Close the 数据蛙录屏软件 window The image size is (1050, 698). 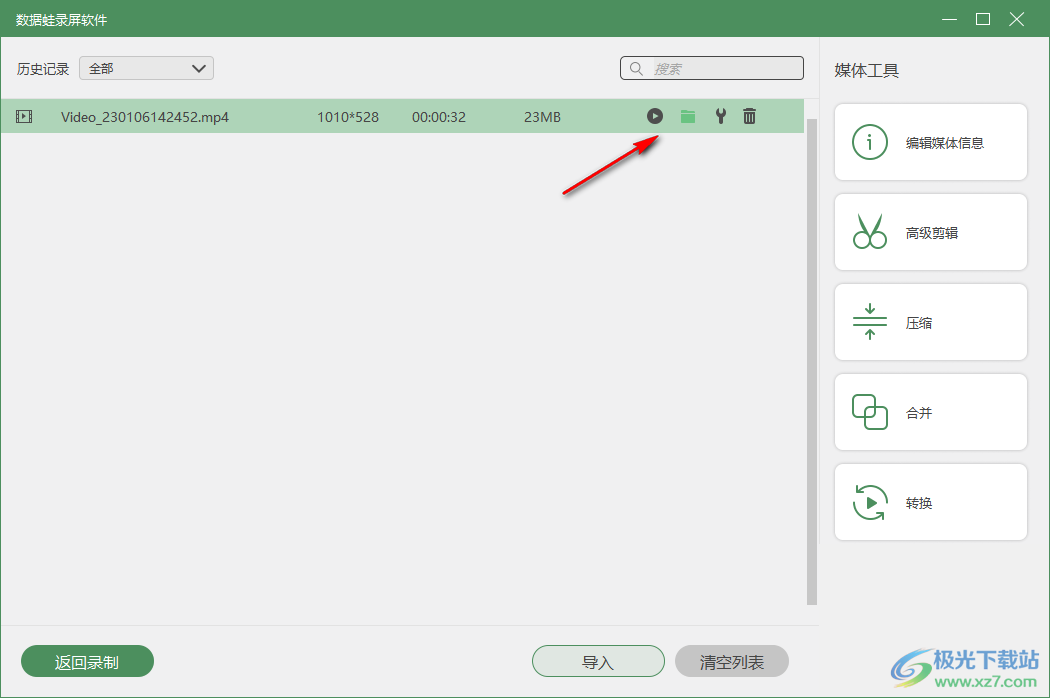(x=1017, y=19)
